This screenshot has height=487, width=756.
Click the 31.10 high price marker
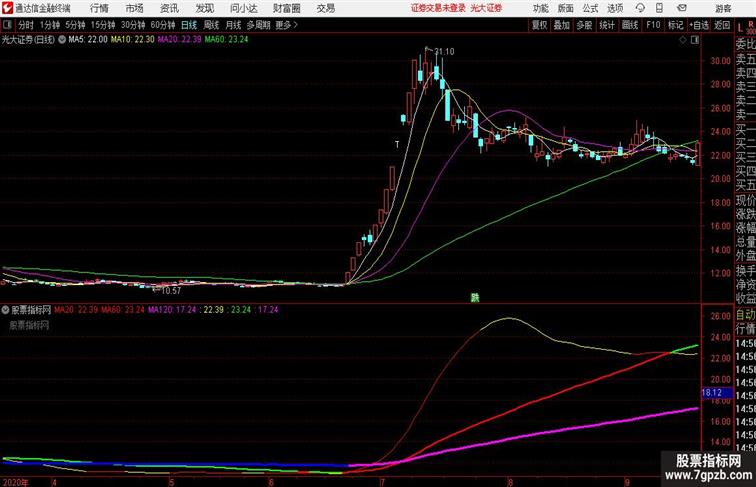pyautogui.click(x=444, y=52)
